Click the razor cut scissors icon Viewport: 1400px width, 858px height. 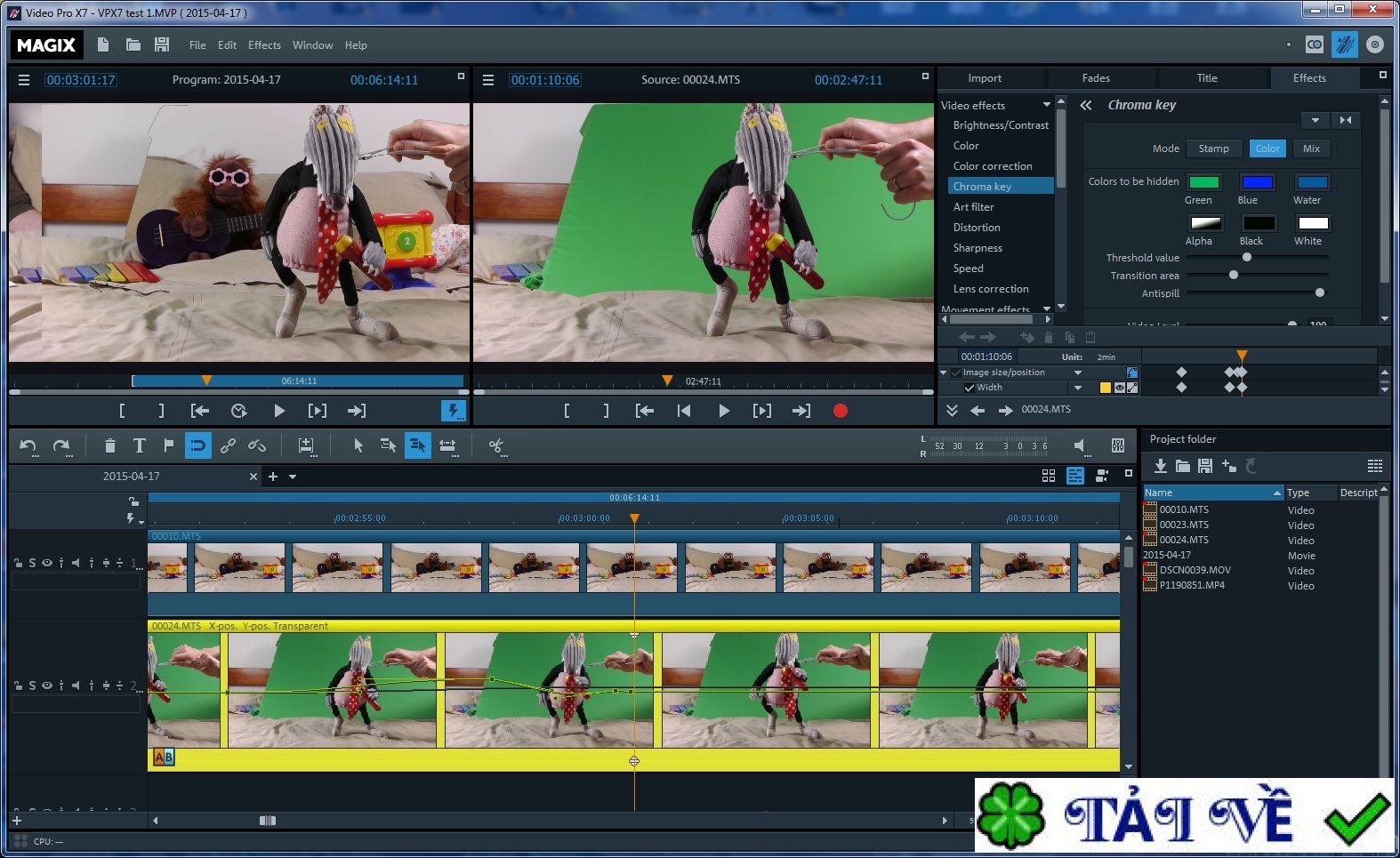pos(496,445)
